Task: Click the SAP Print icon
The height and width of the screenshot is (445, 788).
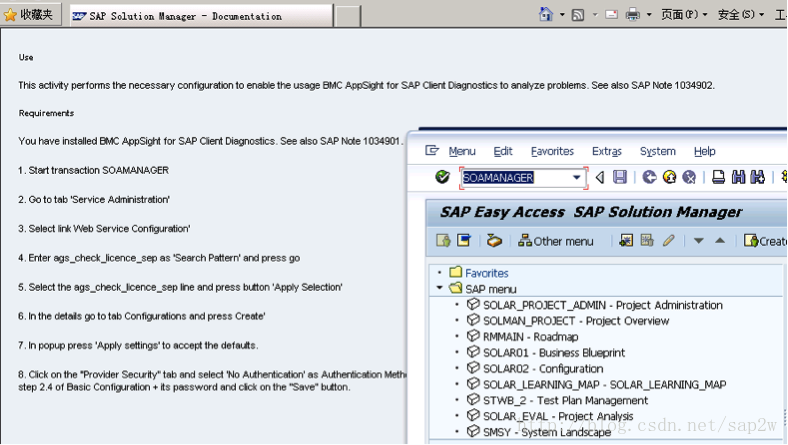Action: (718, 177)
